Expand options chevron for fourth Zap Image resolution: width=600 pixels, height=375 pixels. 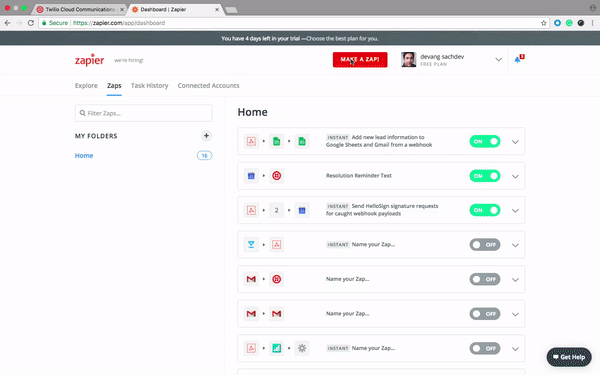tap(515, 245)
